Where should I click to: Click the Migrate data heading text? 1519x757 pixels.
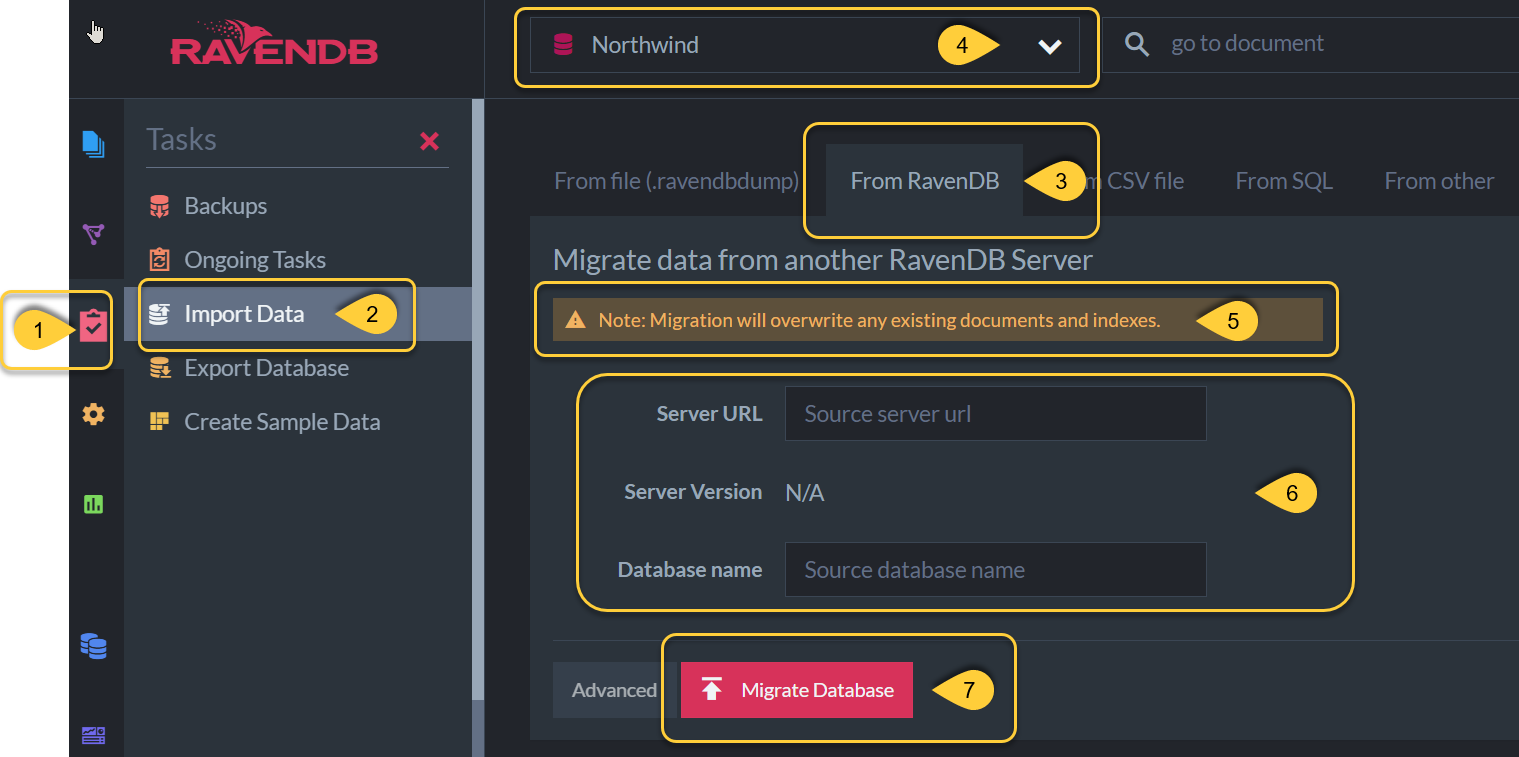pos(823,261)
